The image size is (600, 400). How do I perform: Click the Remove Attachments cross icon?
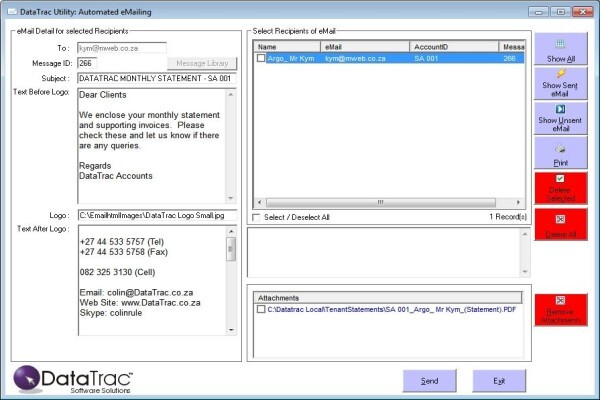pyautogui.click(x=560, y=300)
